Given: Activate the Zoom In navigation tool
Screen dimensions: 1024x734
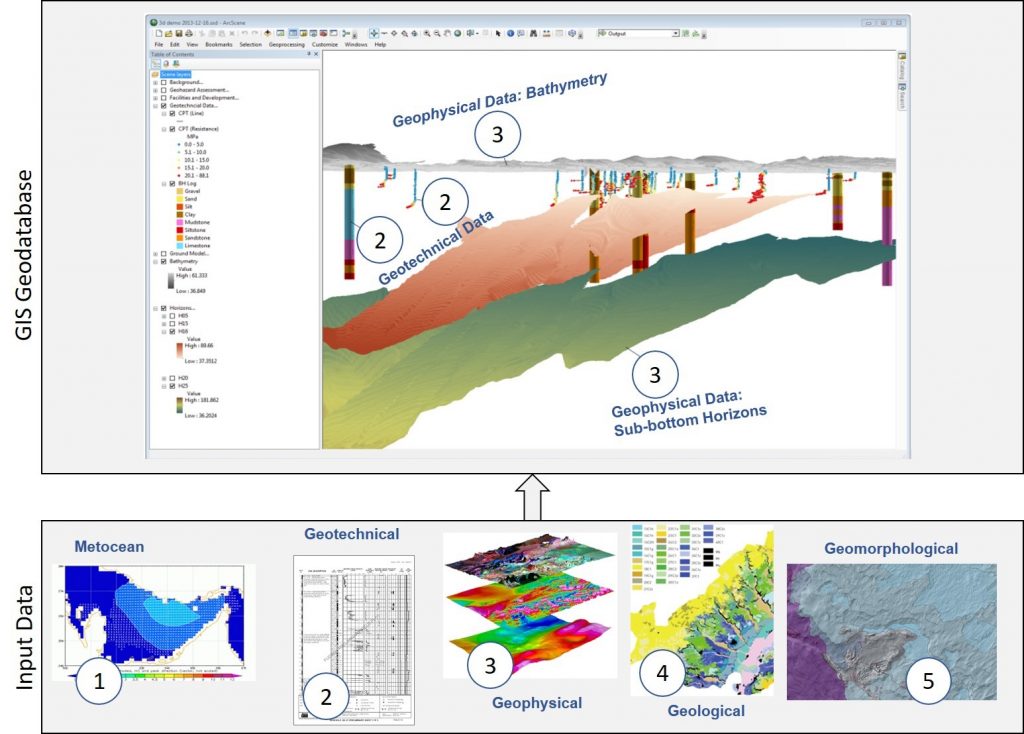Looking at the screenshot, I should (427, 33).
